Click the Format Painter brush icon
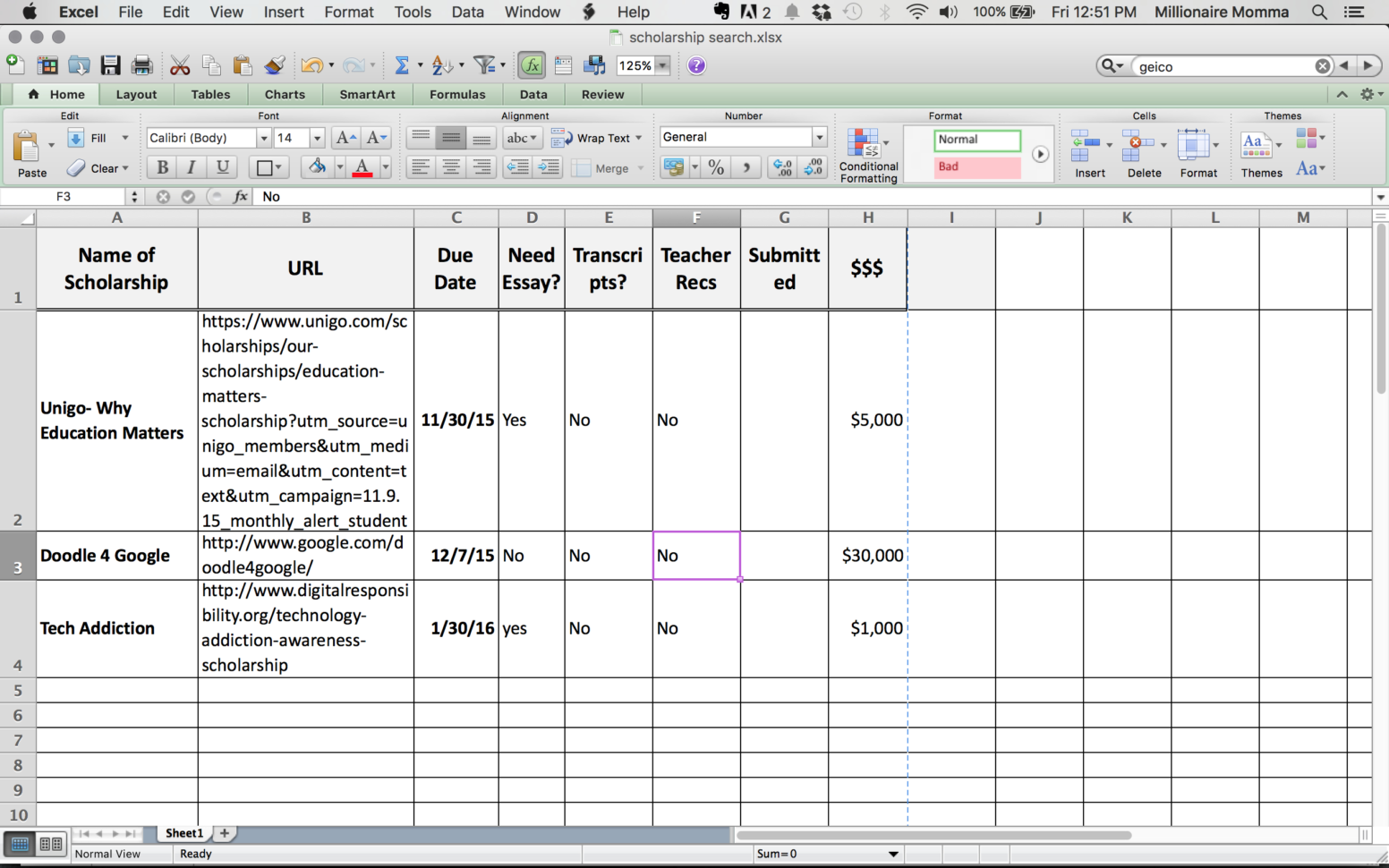1389x868 pixels. pos(275,65)
